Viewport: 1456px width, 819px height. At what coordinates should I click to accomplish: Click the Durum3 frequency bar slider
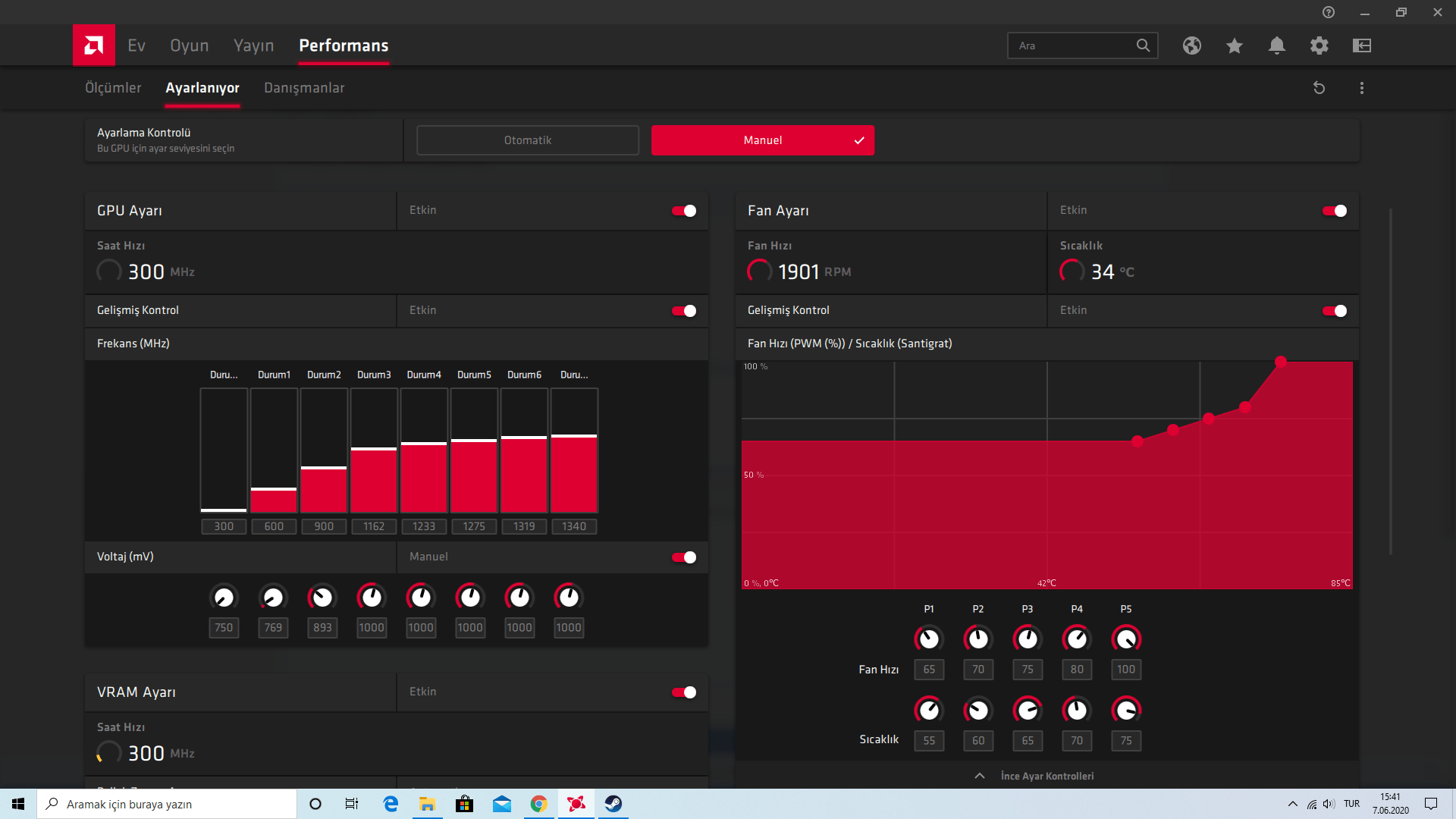pyautogui.click(x=374, y=449)
